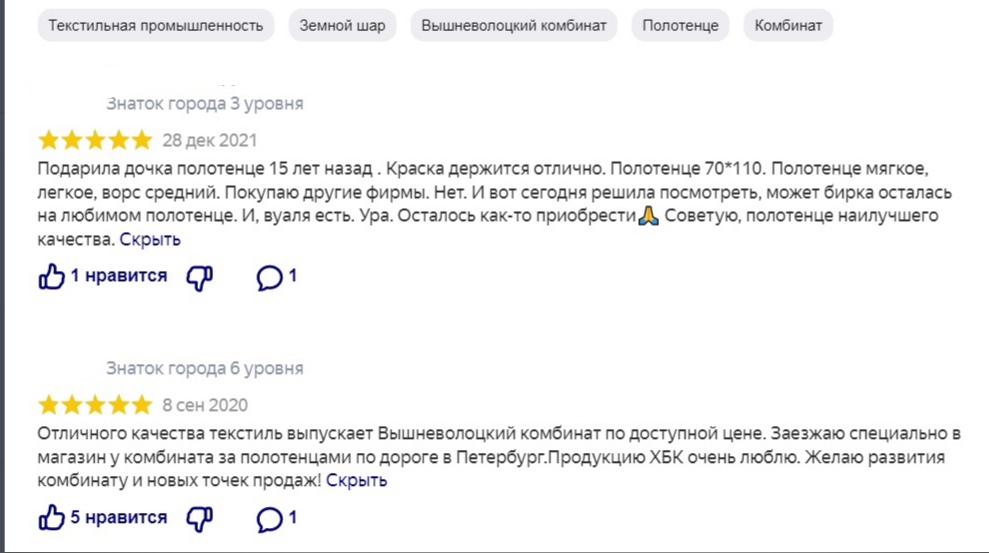The height and width of the screenshot is (553, 989).
Task: Select the Комбинат tag chip
Action: click(788, 25)
